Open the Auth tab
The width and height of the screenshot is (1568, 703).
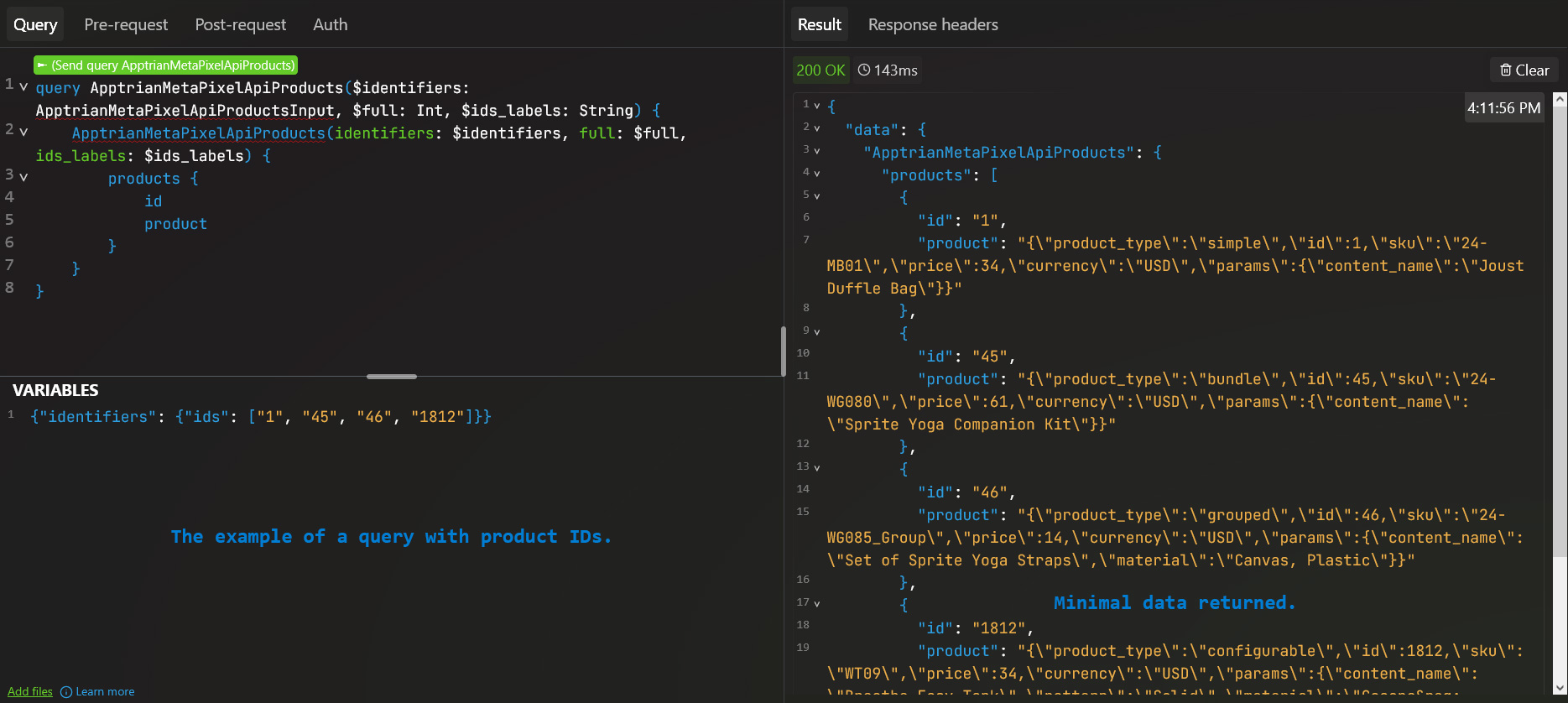[x=331, y=24]
